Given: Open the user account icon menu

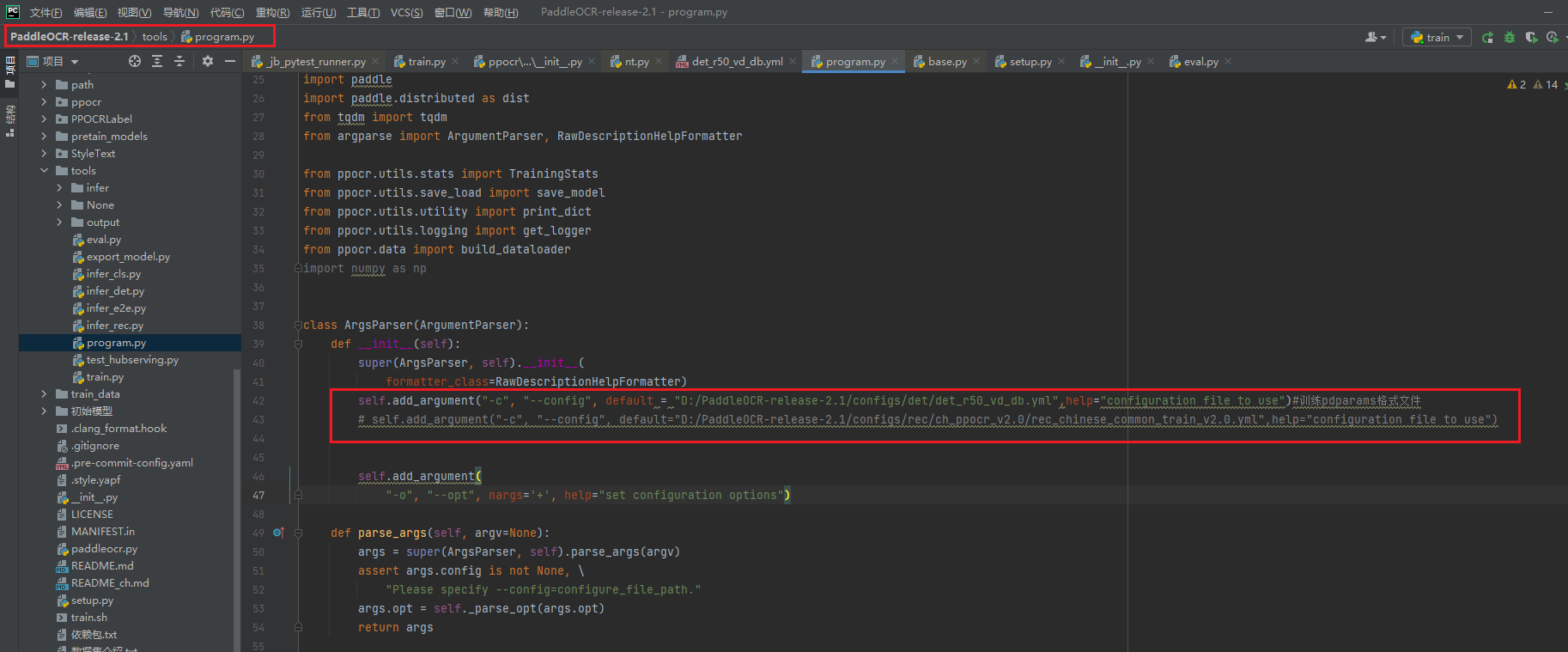Looking at the screenshot, I should point(1375,37).
